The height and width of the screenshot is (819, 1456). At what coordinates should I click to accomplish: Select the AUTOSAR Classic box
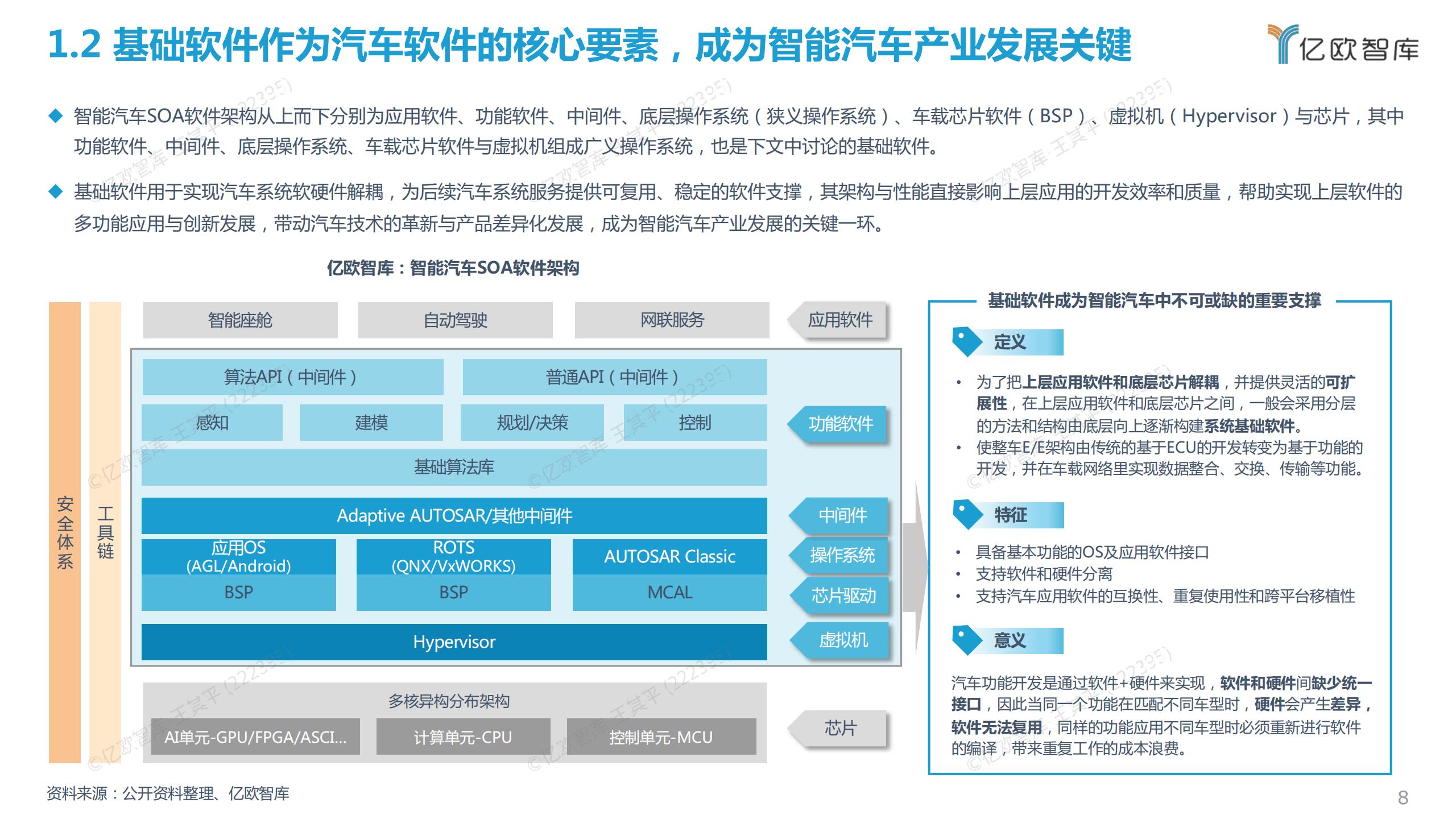[669, 556]
